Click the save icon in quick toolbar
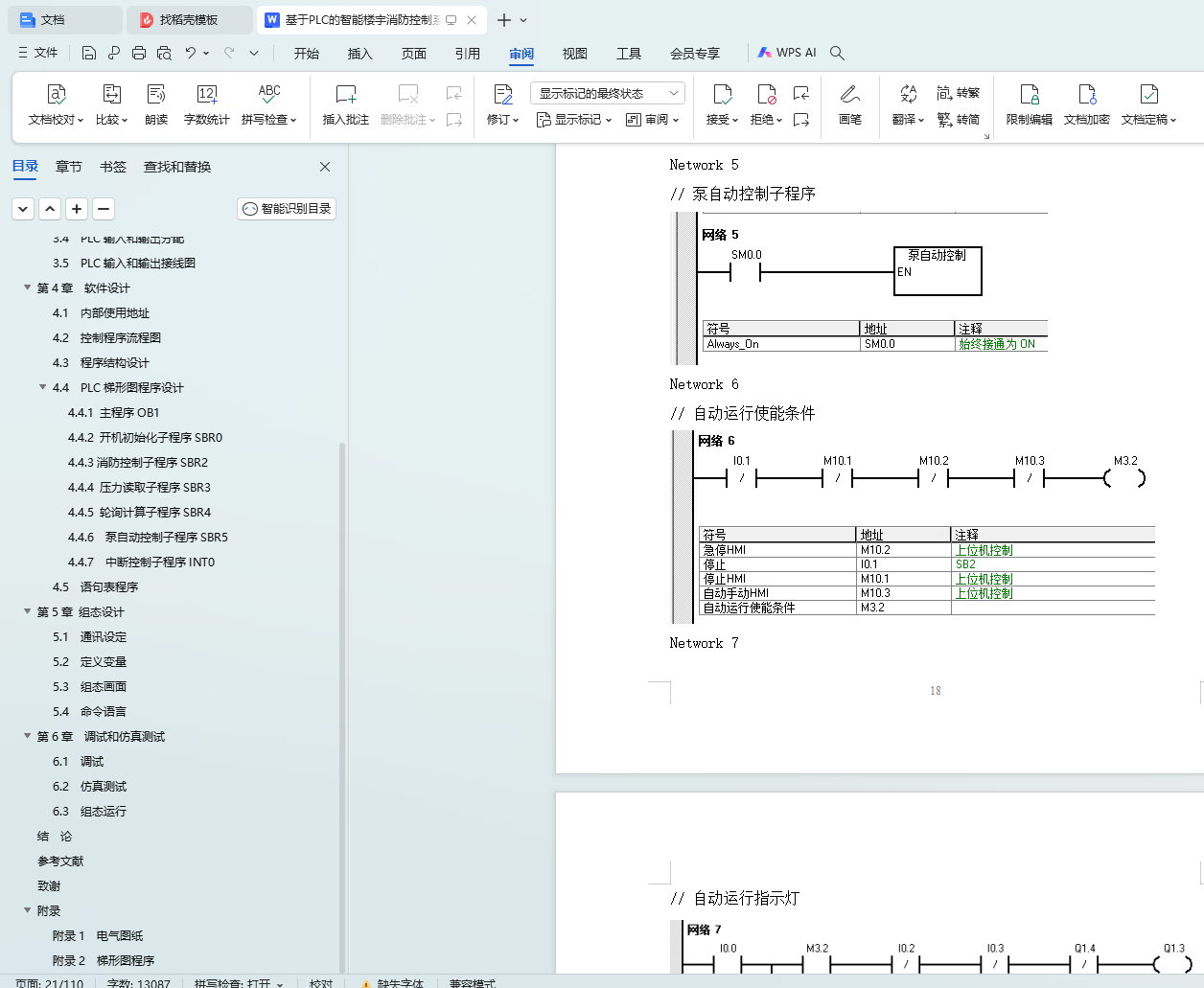Image resolution: width=1204 pixels, height=988 pixels. [89, 53]
